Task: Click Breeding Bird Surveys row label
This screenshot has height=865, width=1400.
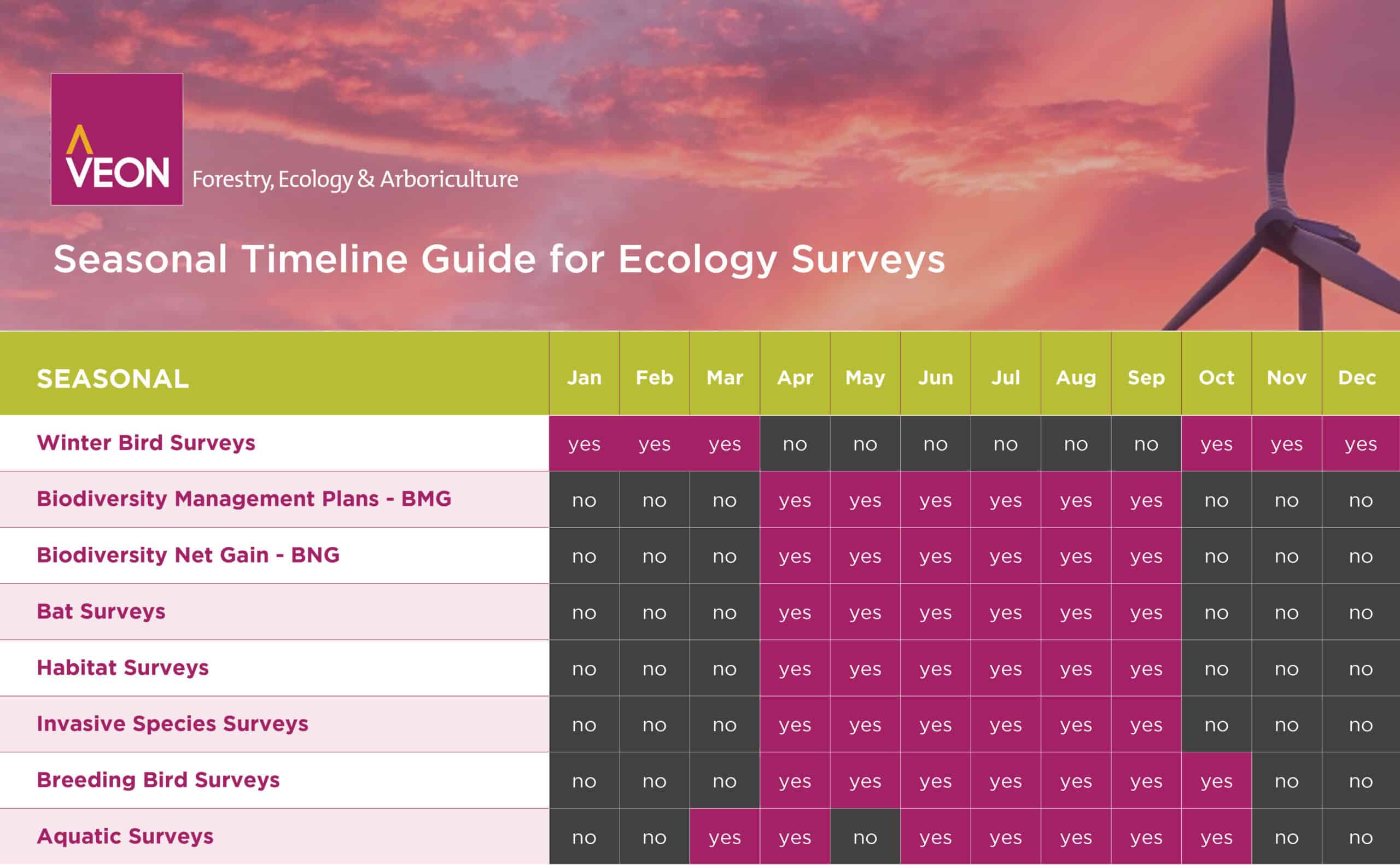Action: tap(159, 780)
